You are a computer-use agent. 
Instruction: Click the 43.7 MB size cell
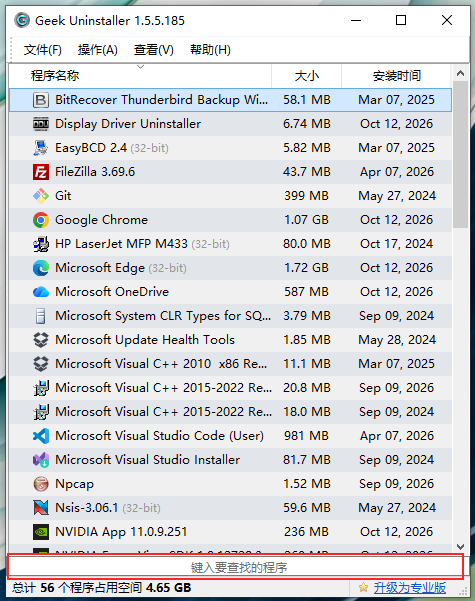pyautogui.click(x=307, y=172)
